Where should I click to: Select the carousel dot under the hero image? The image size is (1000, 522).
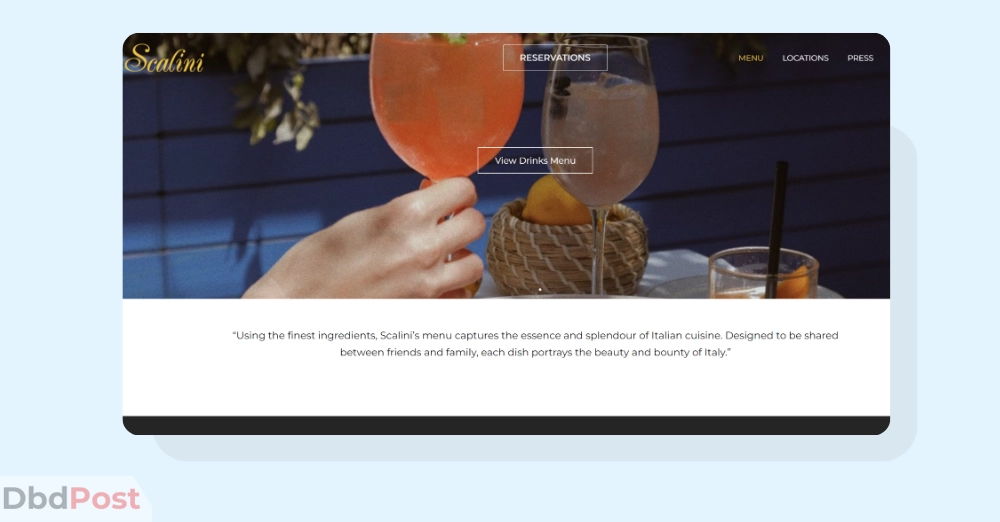540,290
